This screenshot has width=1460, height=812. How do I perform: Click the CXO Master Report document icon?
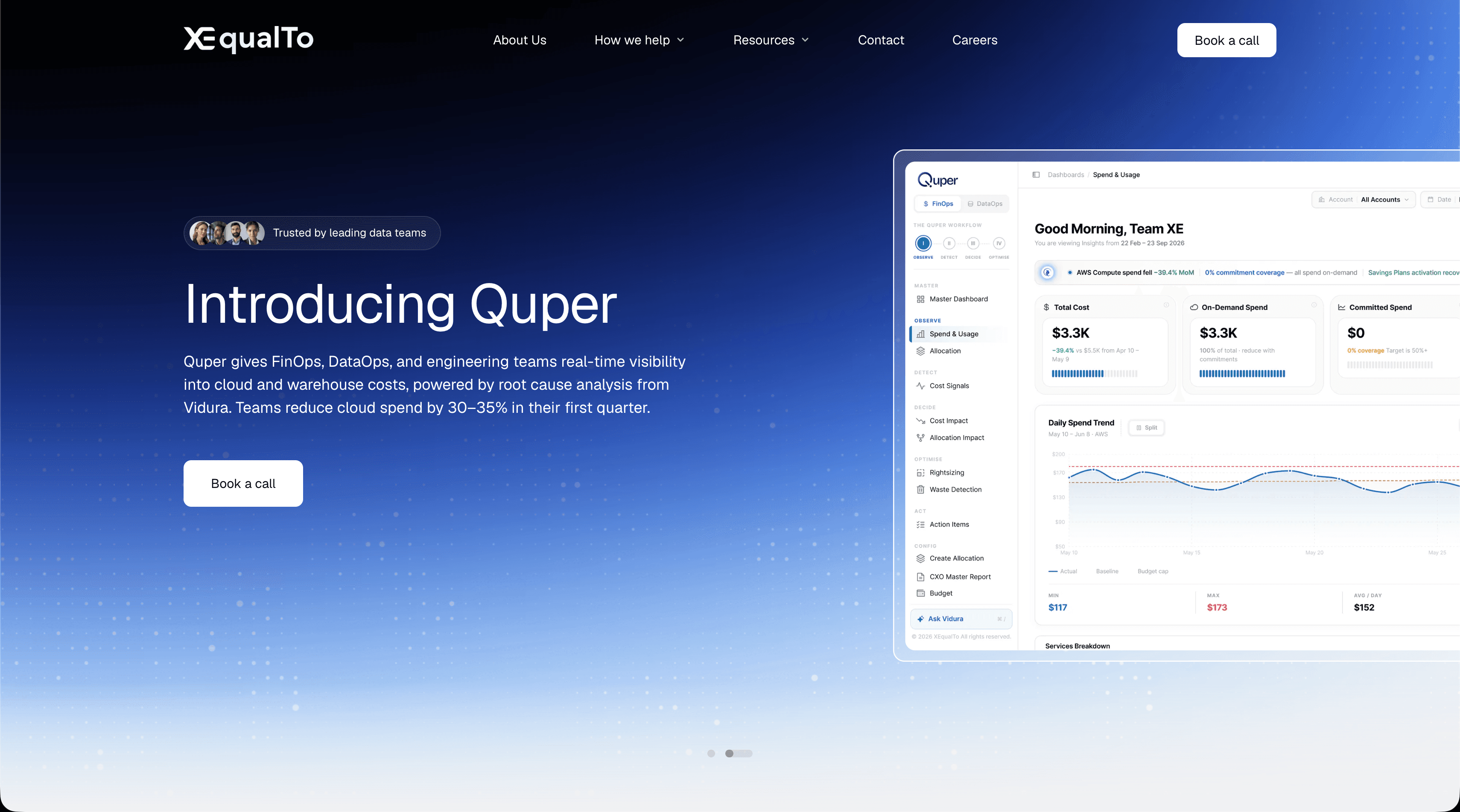pos(920,577)
